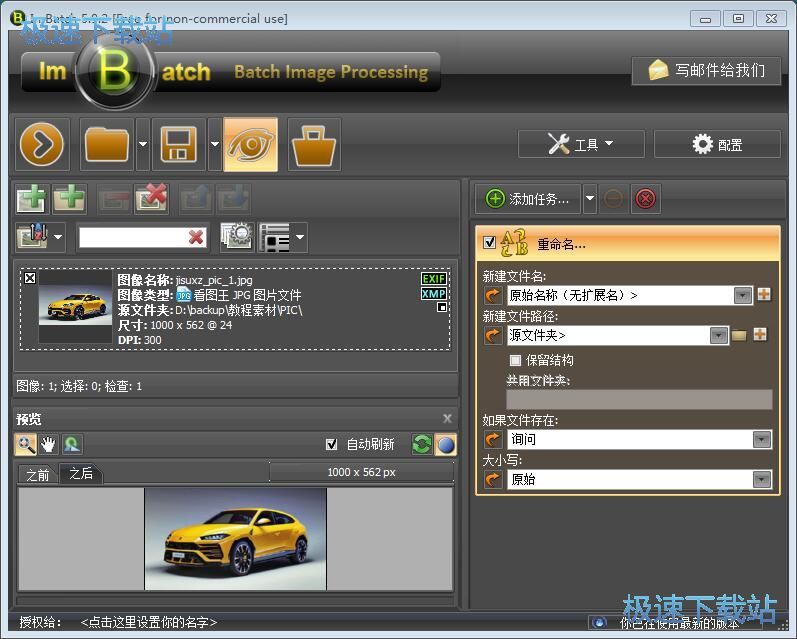
Task: Expand the load folder dropdown arrow
Action: 143,144
